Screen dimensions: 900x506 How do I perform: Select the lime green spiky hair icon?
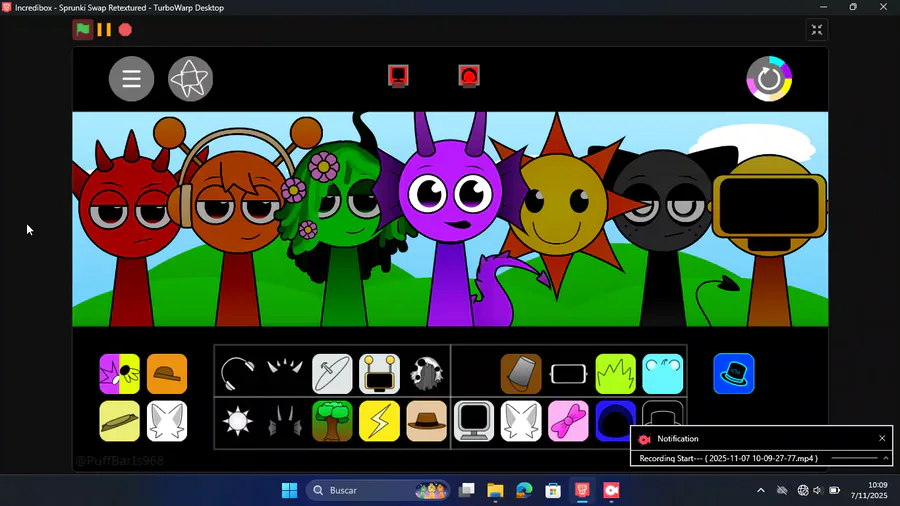point(615,374)
